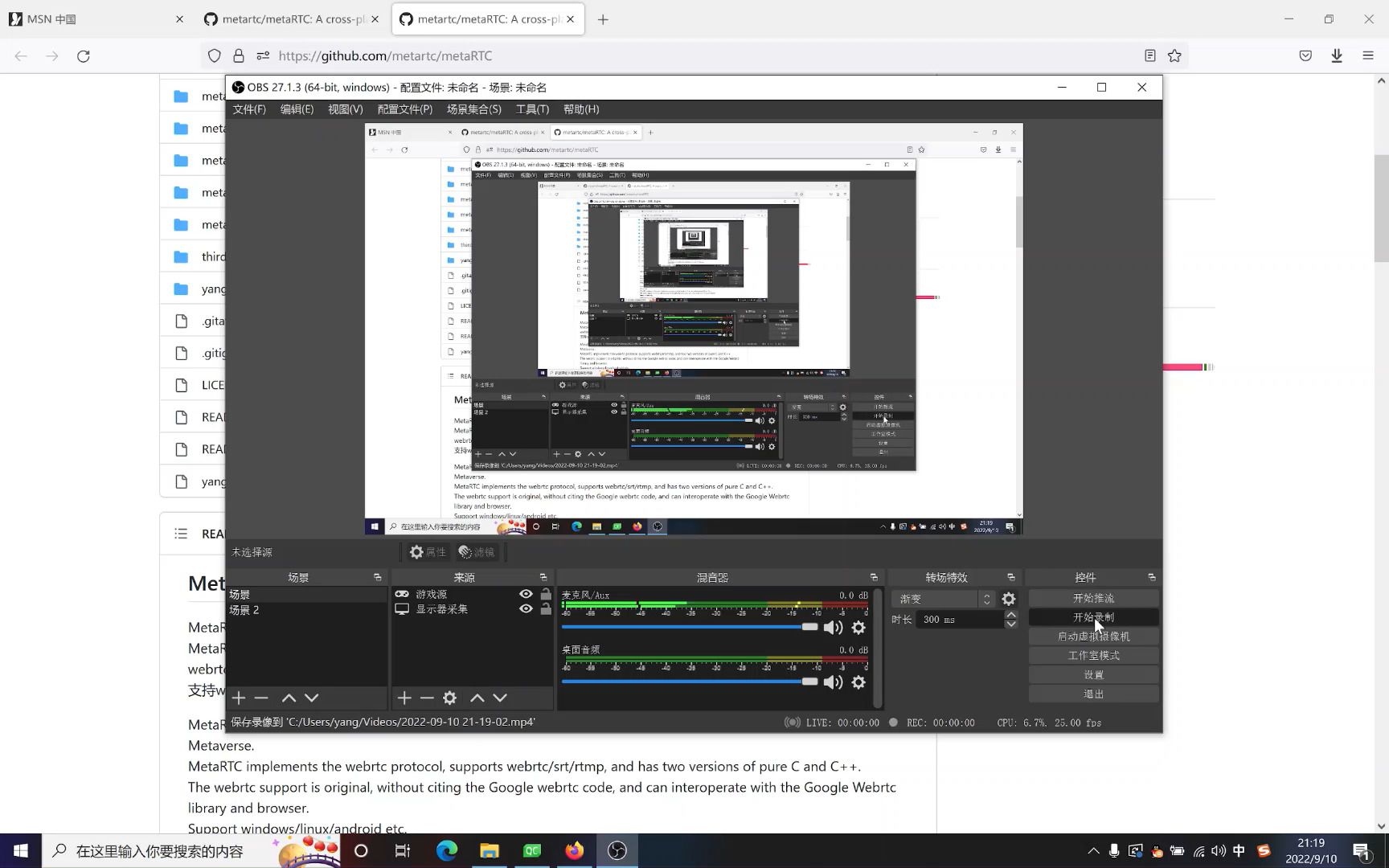Remove the selected source with the minus icon

tap(427, 698)
